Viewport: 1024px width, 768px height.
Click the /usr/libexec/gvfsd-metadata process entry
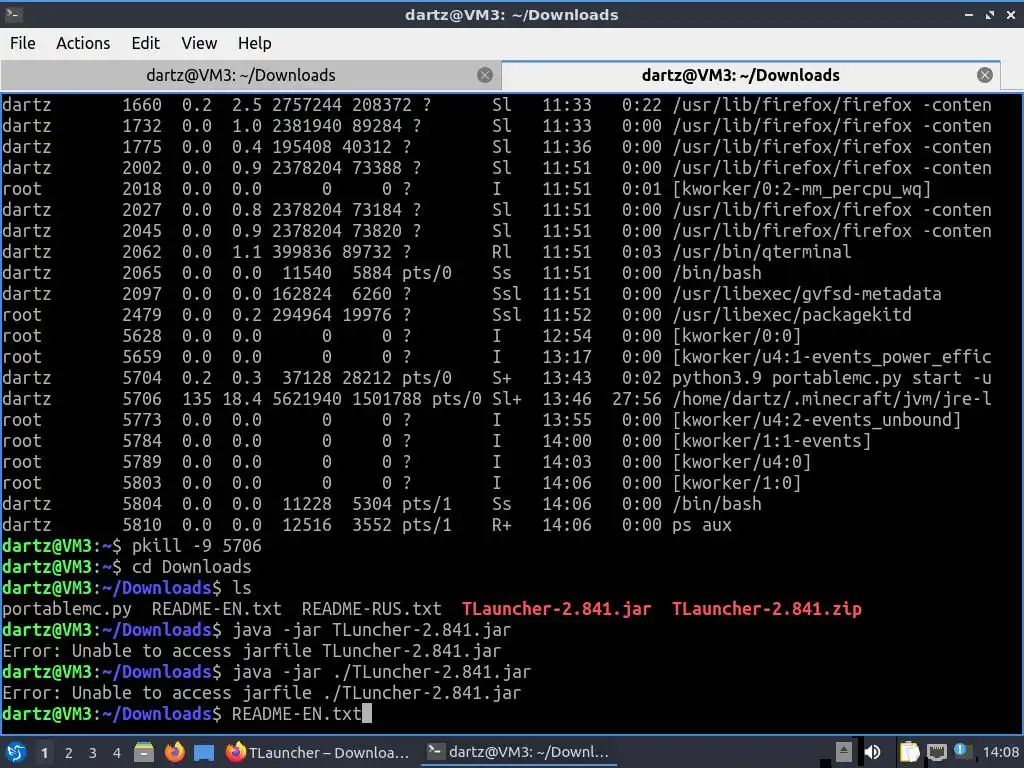[x=807, y=294]
